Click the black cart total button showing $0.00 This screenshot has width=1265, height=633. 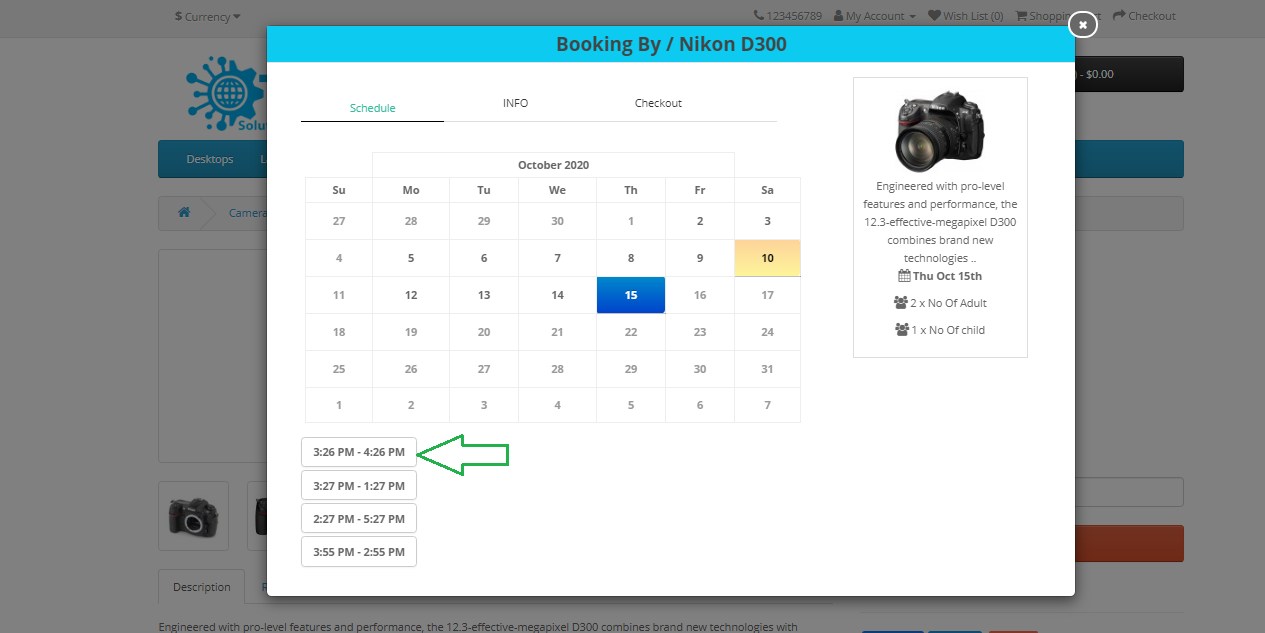pos(1129,74)
